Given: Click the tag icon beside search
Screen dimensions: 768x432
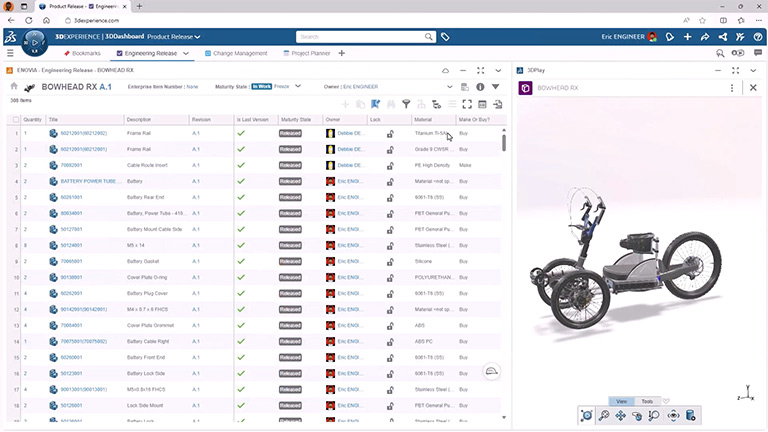Looking at the screenshot, I should tap(445, 37).
